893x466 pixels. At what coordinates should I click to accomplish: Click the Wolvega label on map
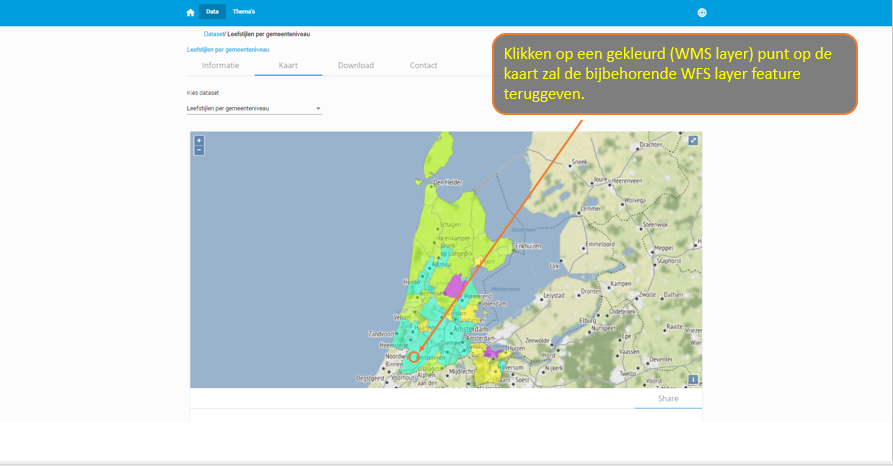(x=634, y=200)
